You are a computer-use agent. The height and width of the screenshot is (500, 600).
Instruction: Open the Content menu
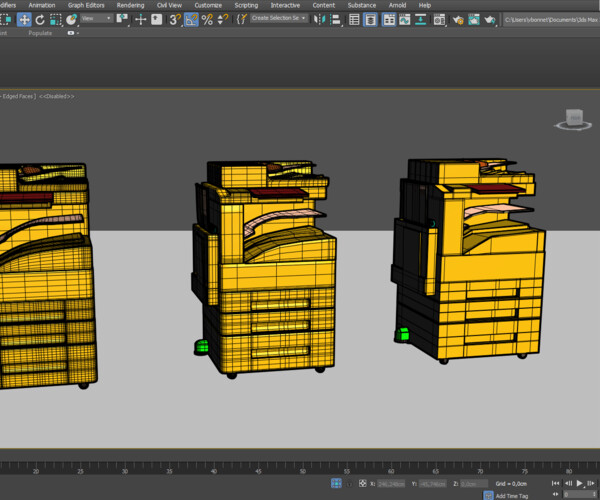(x=324, y=5)
